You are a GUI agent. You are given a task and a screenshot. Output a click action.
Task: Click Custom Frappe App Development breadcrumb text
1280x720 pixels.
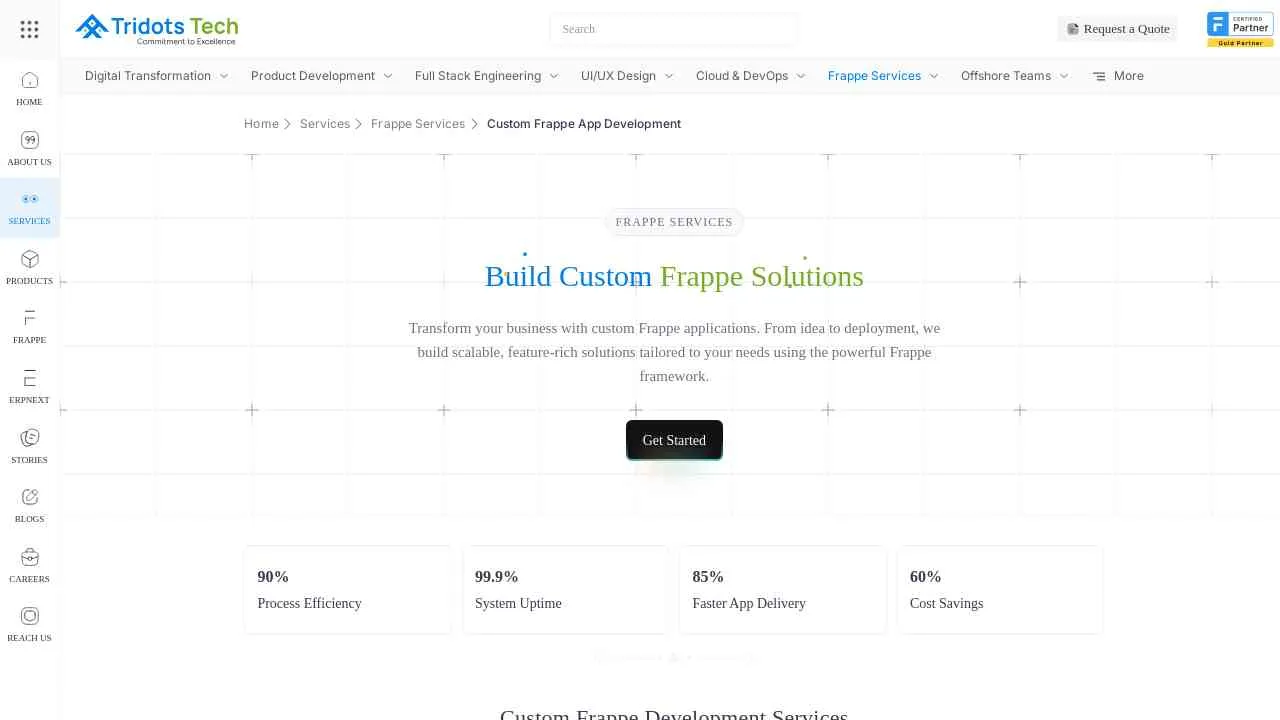point(584,124)
